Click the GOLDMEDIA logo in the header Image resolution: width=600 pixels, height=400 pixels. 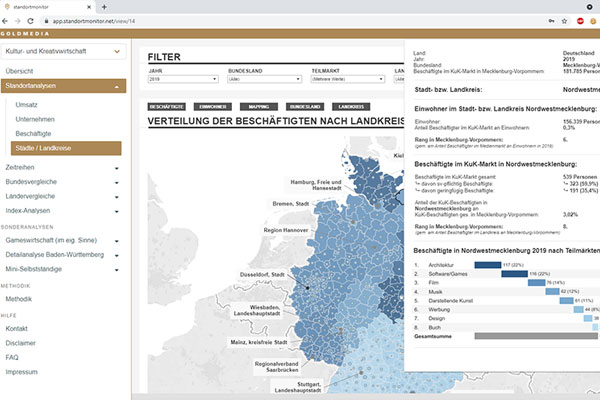[25, 34]
